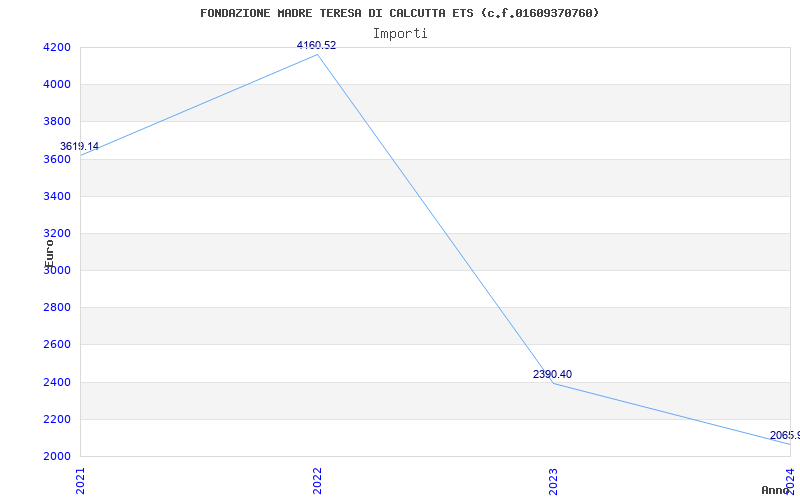This screenshot has width=800, height=500.
Task: Click the 3200 y-axis tick label
Action: [x=57, y=234]
